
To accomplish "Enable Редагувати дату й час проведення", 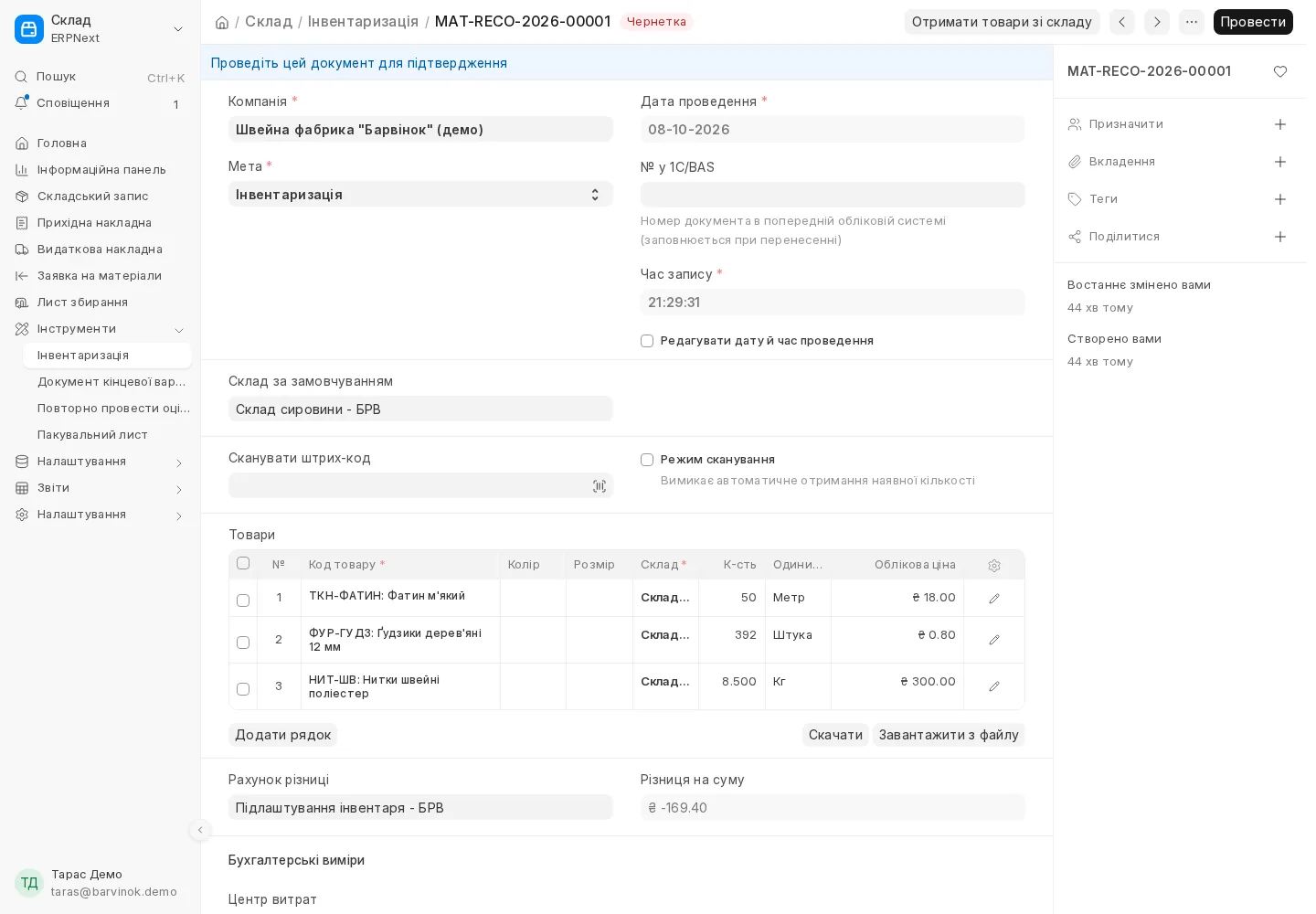I will click(x=647, y=341).
